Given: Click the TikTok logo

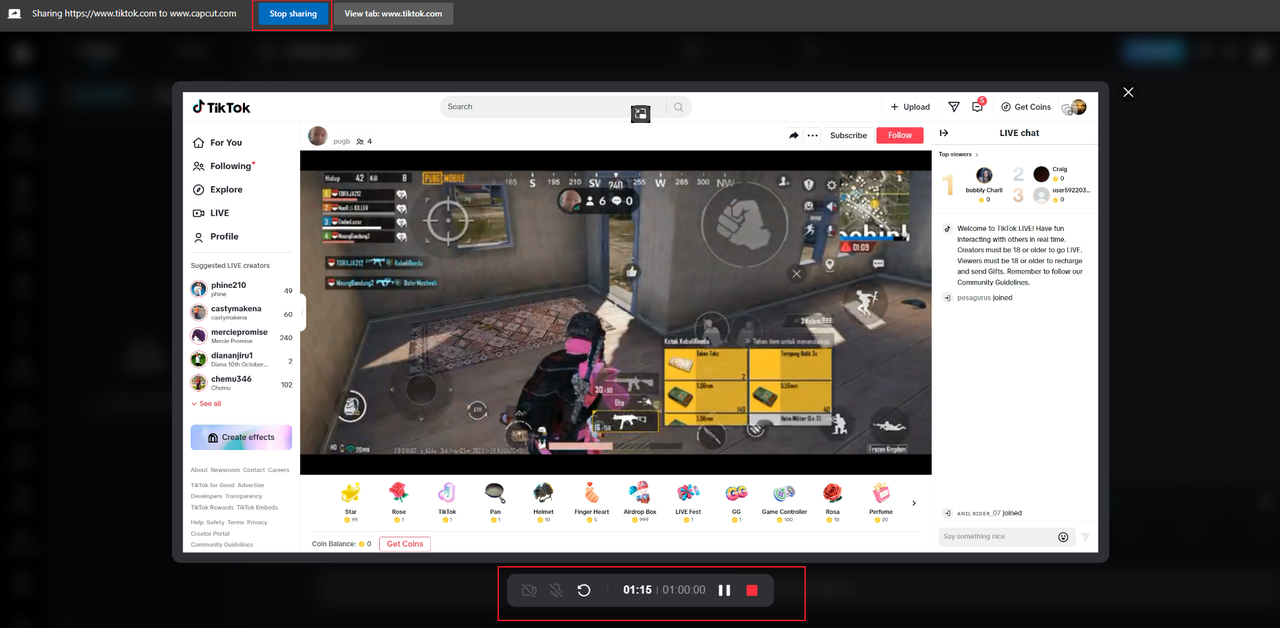Looking at the screenshot, I should [222, 107].
